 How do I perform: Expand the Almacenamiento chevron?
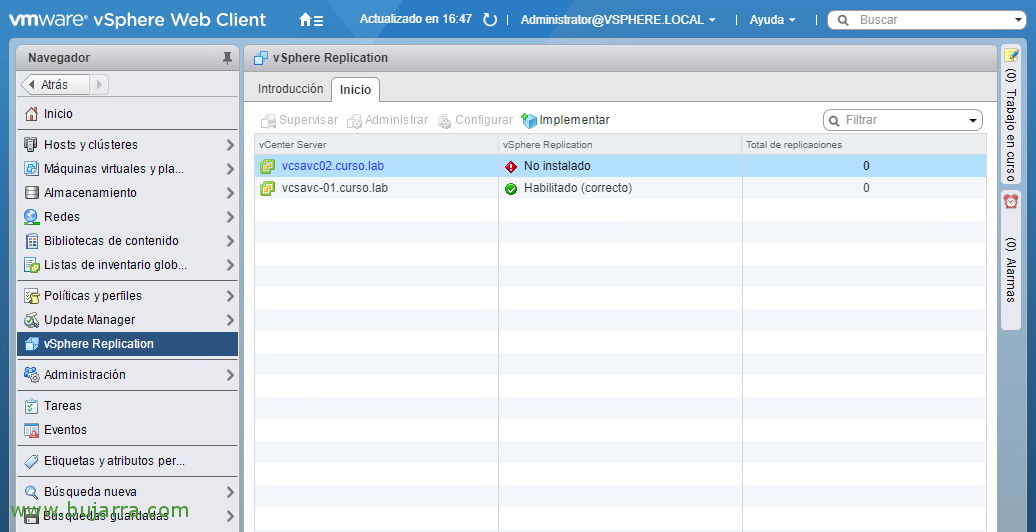(230, 193)
